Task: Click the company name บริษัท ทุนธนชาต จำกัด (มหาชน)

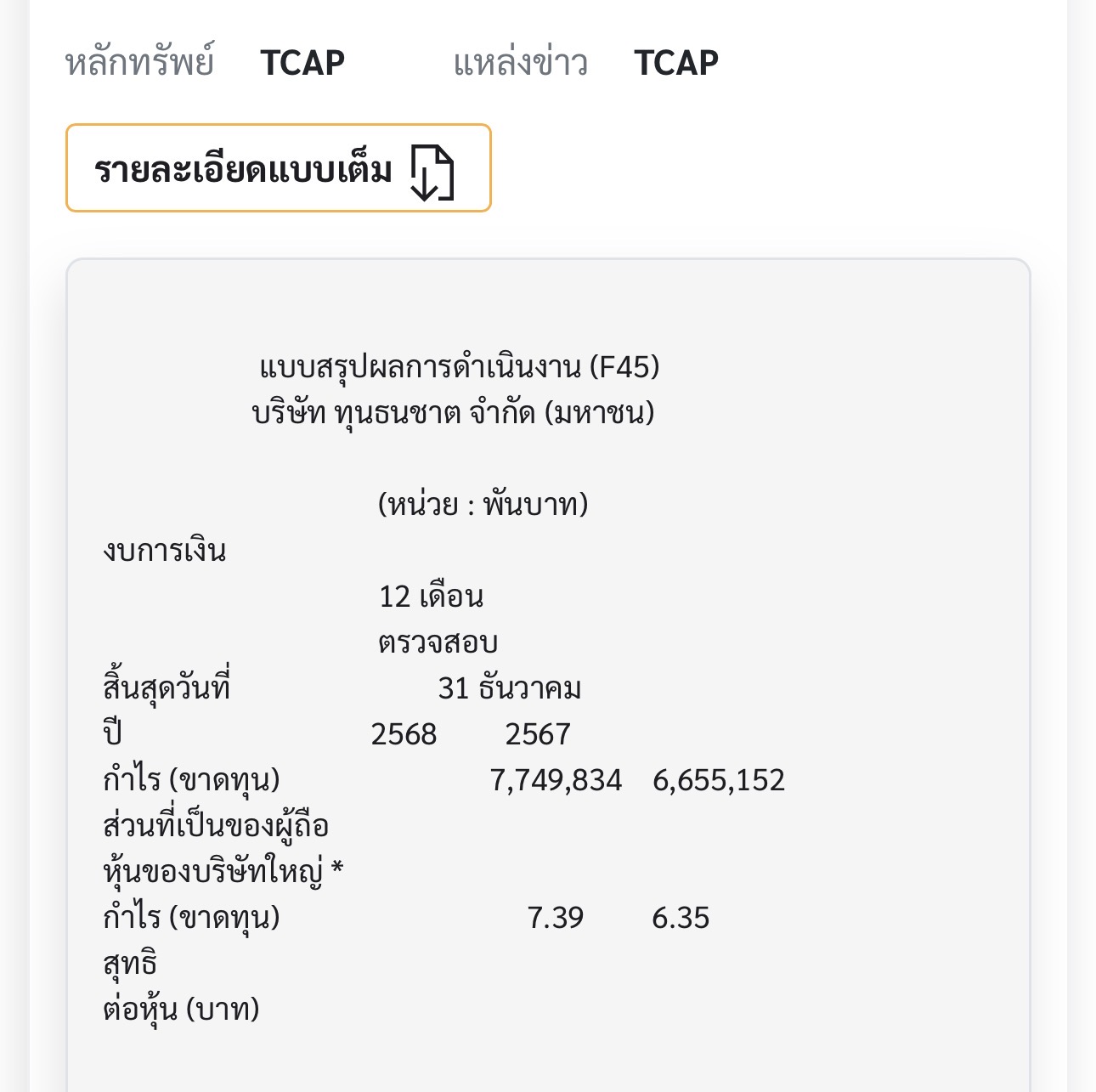Action: tap(454, 413)
